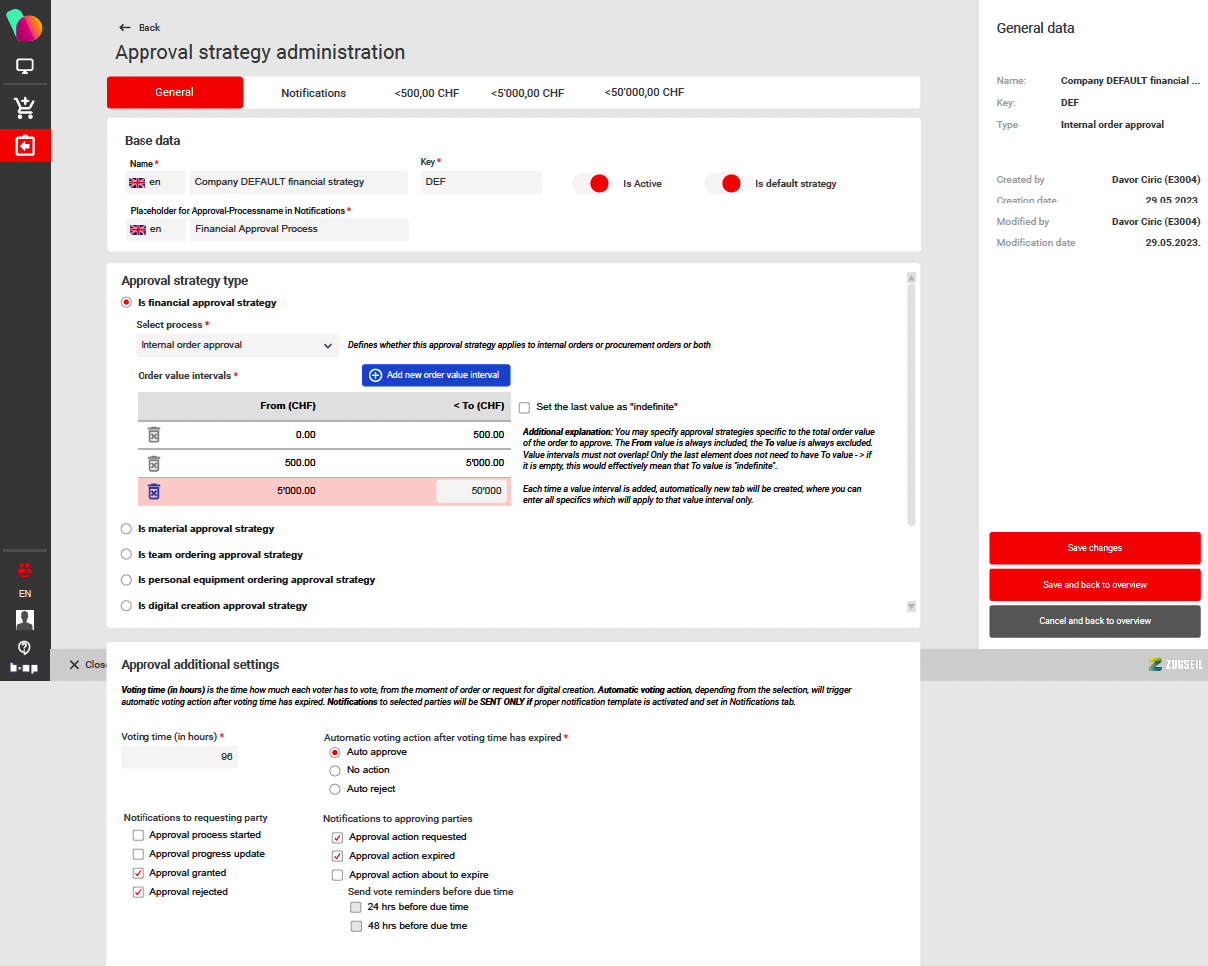Click the monitor icon in left sidebar
The height and width of the screenshot is (966, 1208).
(x=25, y=67)
